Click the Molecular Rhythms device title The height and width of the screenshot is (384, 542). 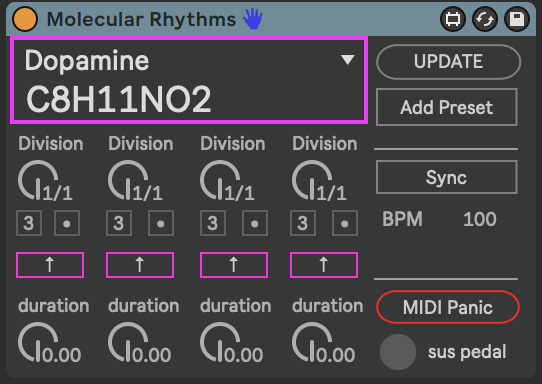pos(141,19)
